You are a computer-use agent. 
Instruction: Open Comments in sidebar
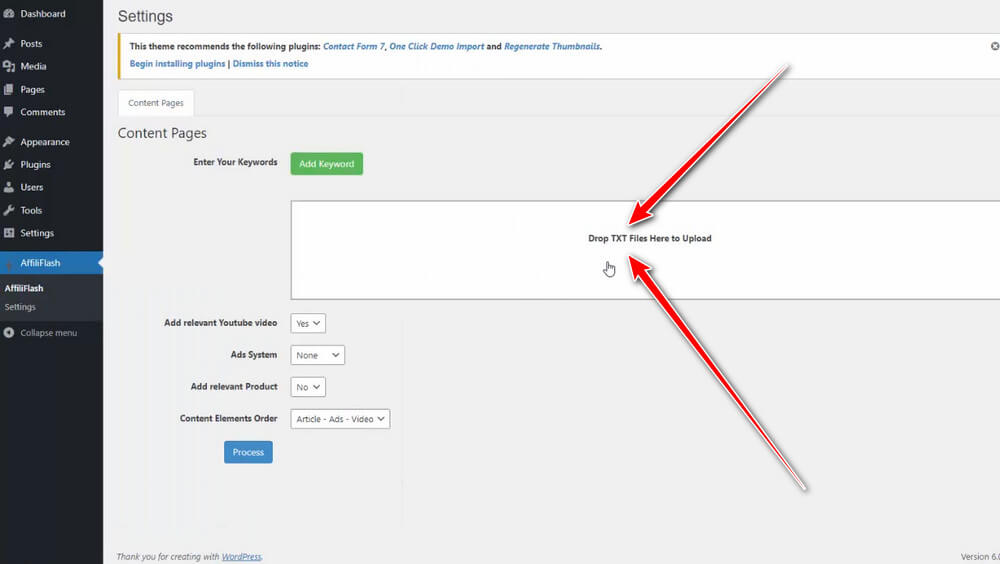point(43,112)
